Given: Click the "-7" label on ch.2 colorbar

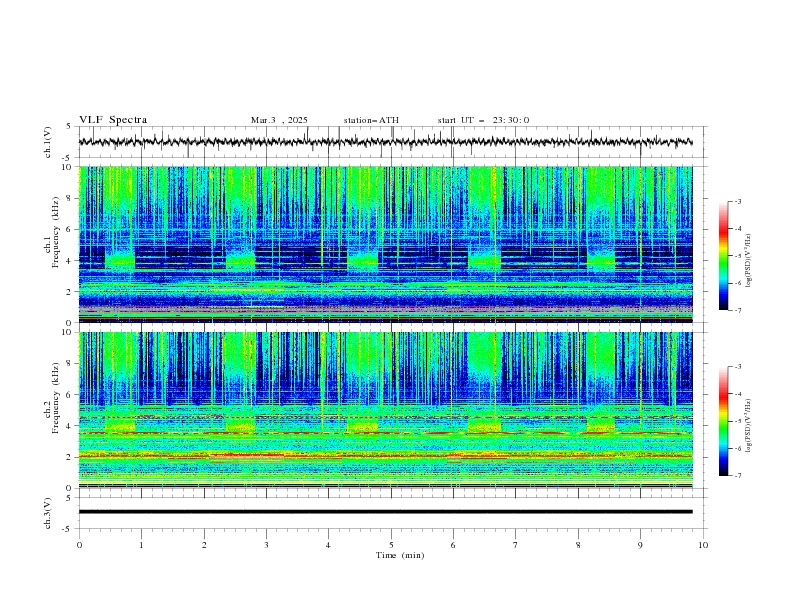Looking at the screenshot, I should click(738, 476).
